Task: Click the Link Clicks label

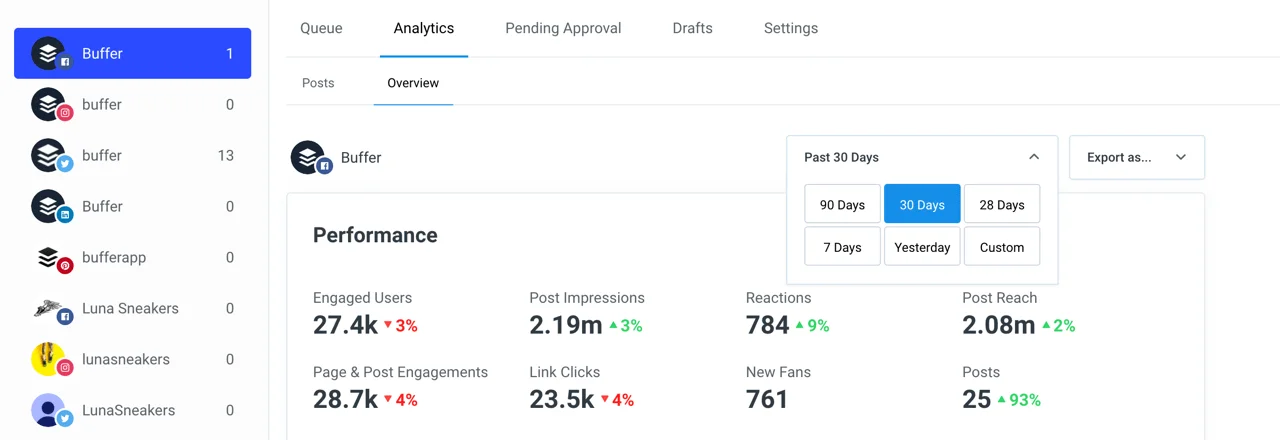Action: 565,372
